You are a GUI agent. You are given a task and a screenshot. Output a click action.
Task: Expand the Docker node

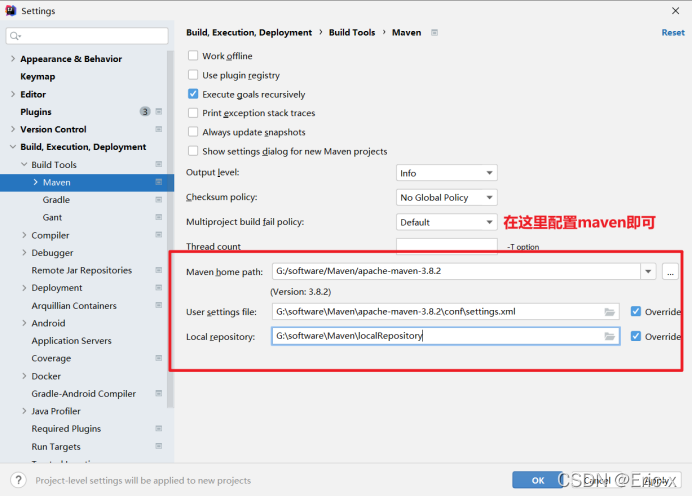[x=24, y=376]
